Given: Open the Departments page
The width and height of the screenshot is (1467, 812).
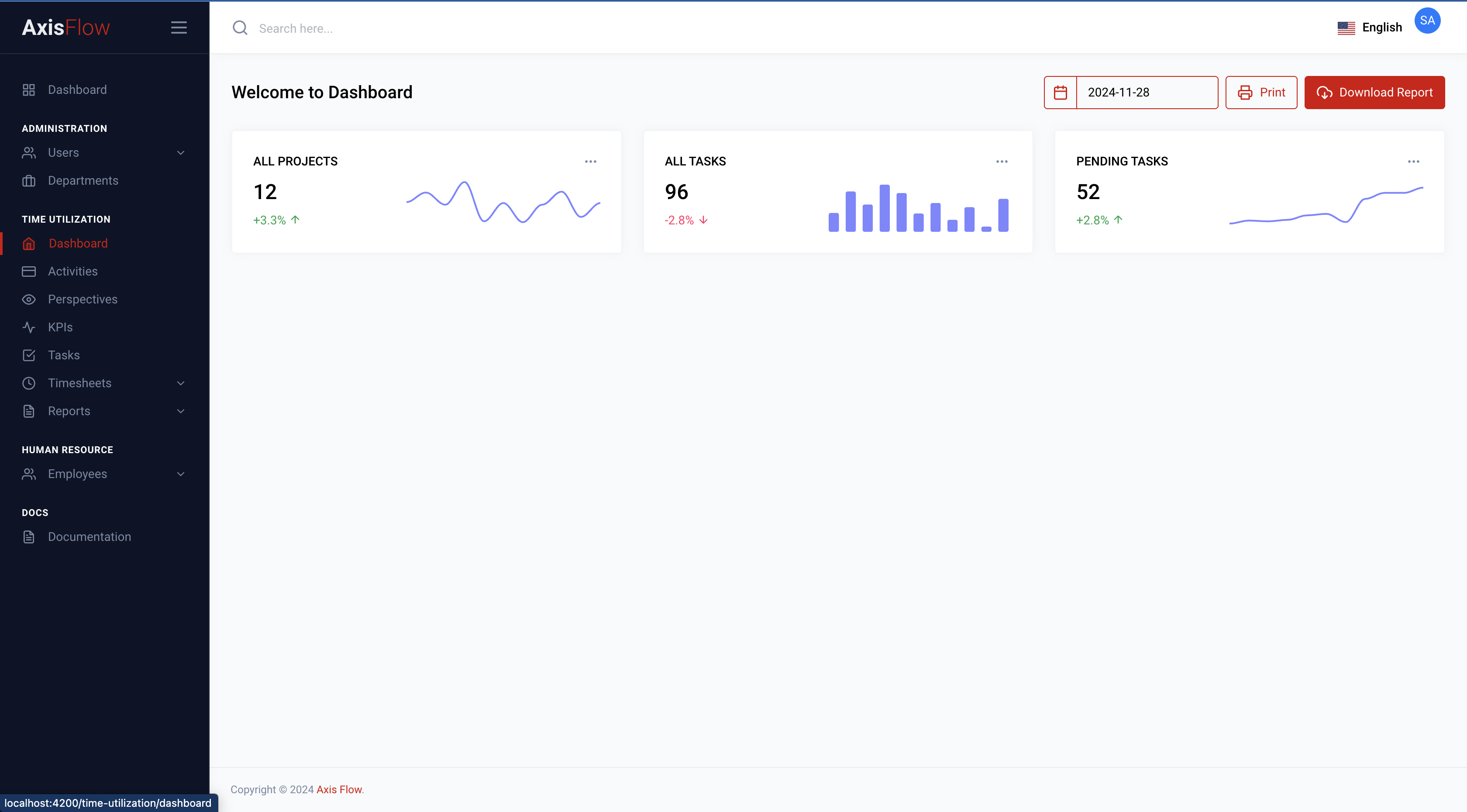Looking at the screenshot, I should [83, 180].
